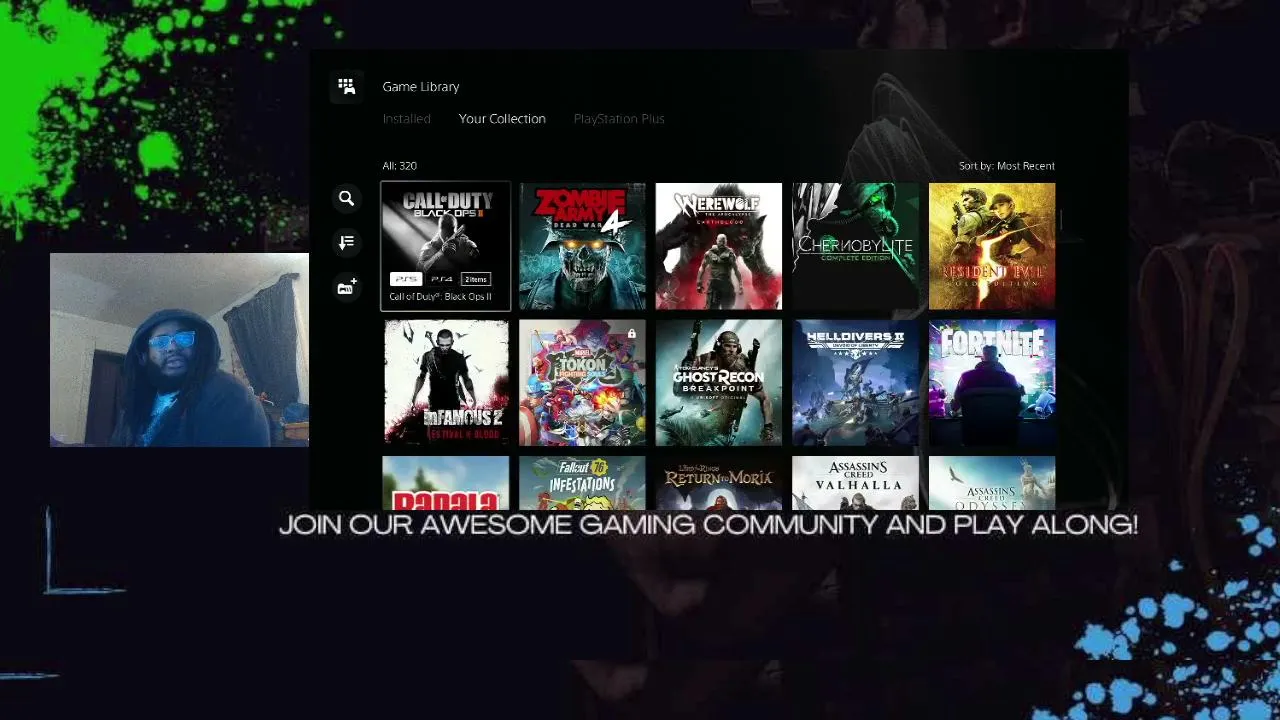Select the Rapala game tile
The height and width of the screenshot is (720, 1280).
(x=446, y=483)
